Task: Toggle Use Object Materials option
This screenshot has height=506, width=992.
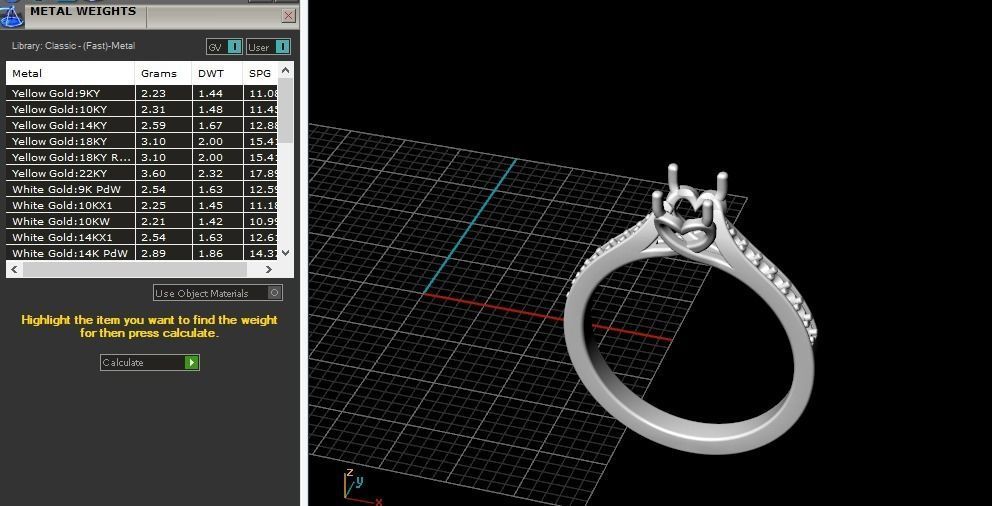Action: tap(218, 293)
